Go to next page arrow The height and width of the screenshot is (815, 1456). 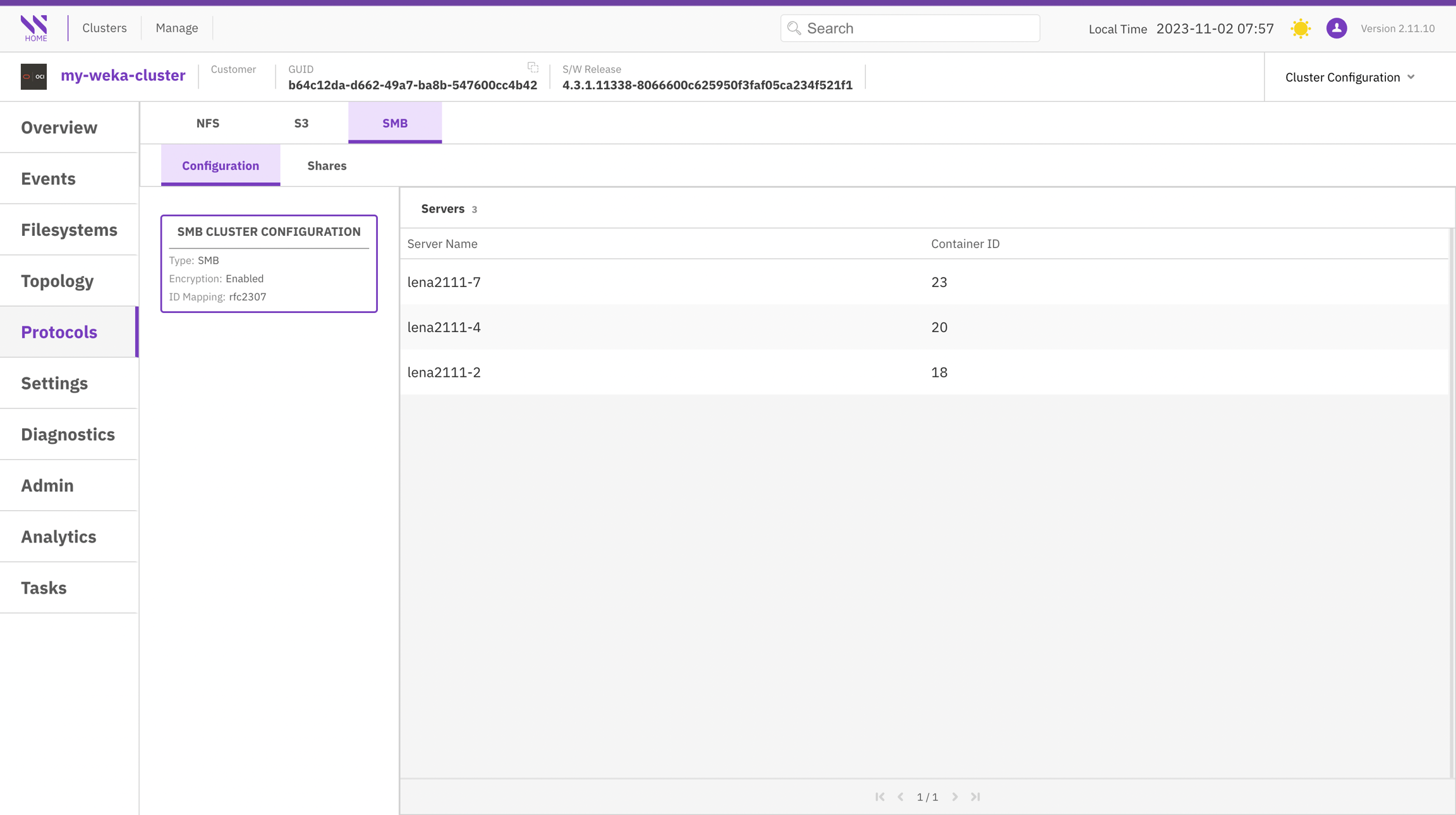[x=955, y=797]
